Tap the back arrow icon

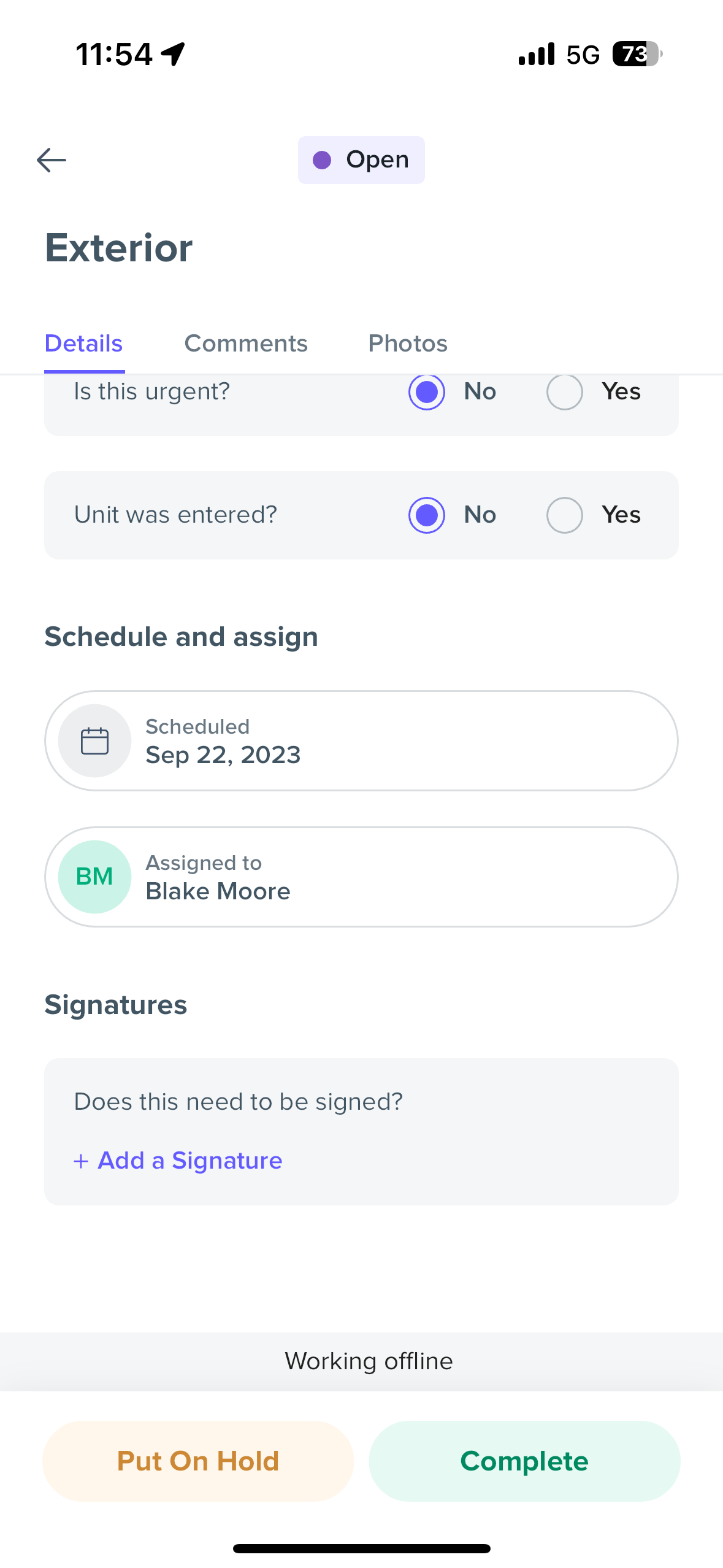tap(52, 160)
